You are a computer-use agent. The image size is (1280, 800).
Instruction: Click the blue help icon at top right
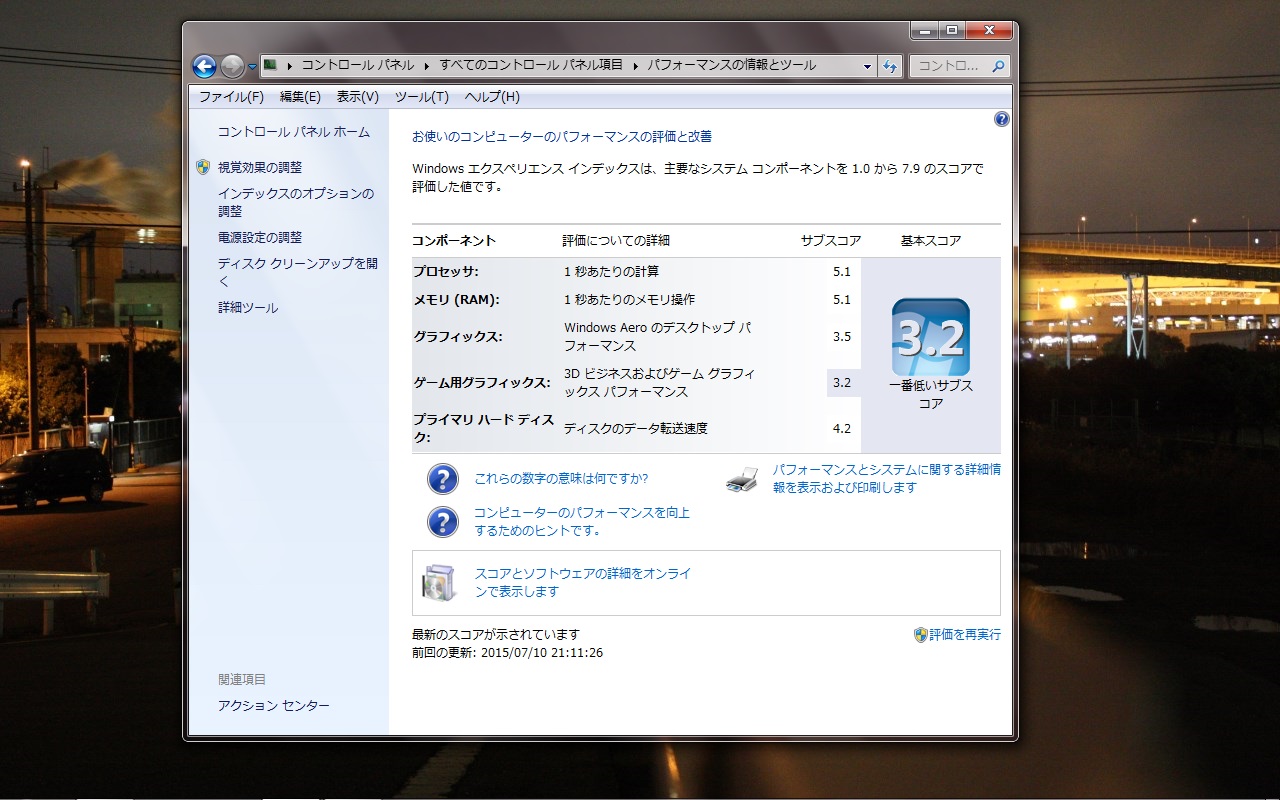tap(1001, 119)
